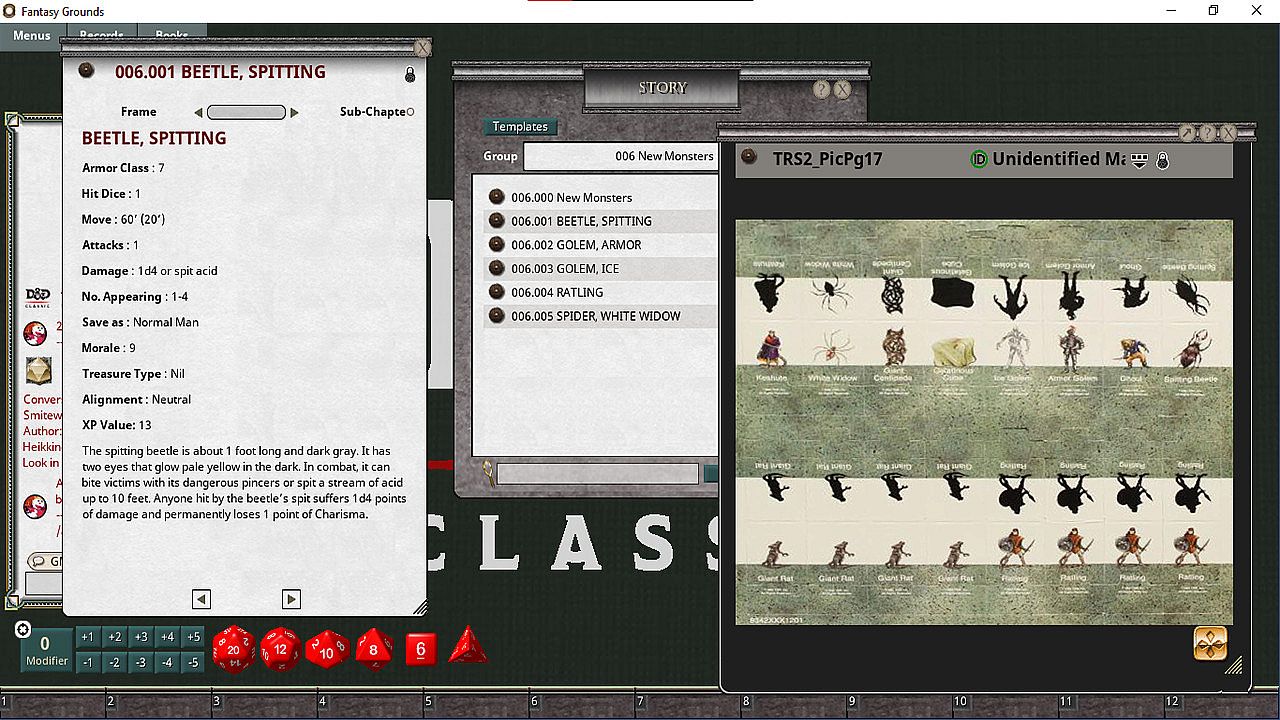Screen dimensions: 1280x720
Task: Toggle the lock on the Beetle, Spitting record
Action: (x=410, y=75)
